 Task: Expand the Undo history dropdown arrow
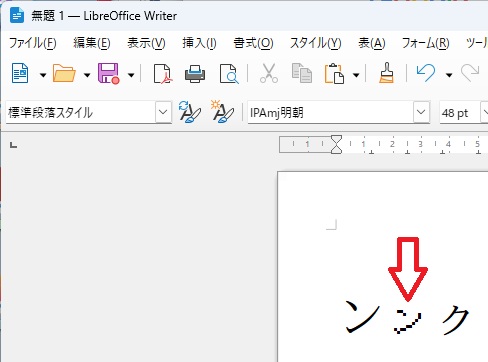(x=449, y=75)
